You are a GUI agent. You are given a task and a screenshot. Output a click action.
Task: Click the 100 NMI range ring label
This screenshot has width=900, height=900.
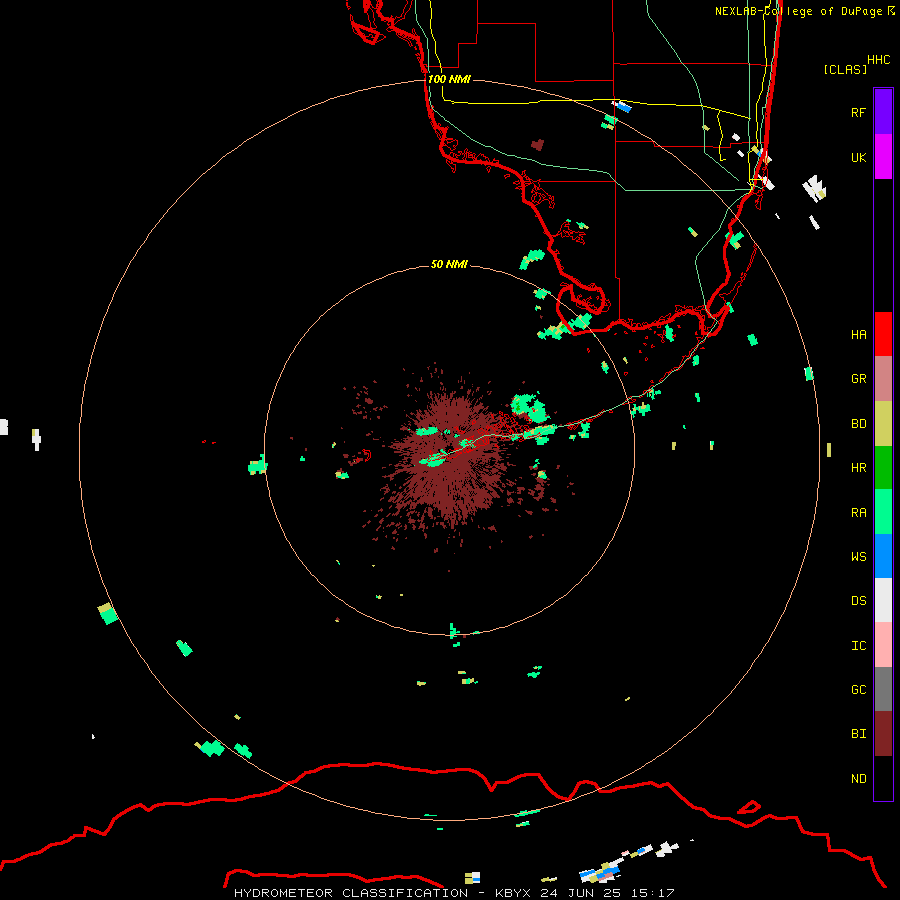click(449, 79)
